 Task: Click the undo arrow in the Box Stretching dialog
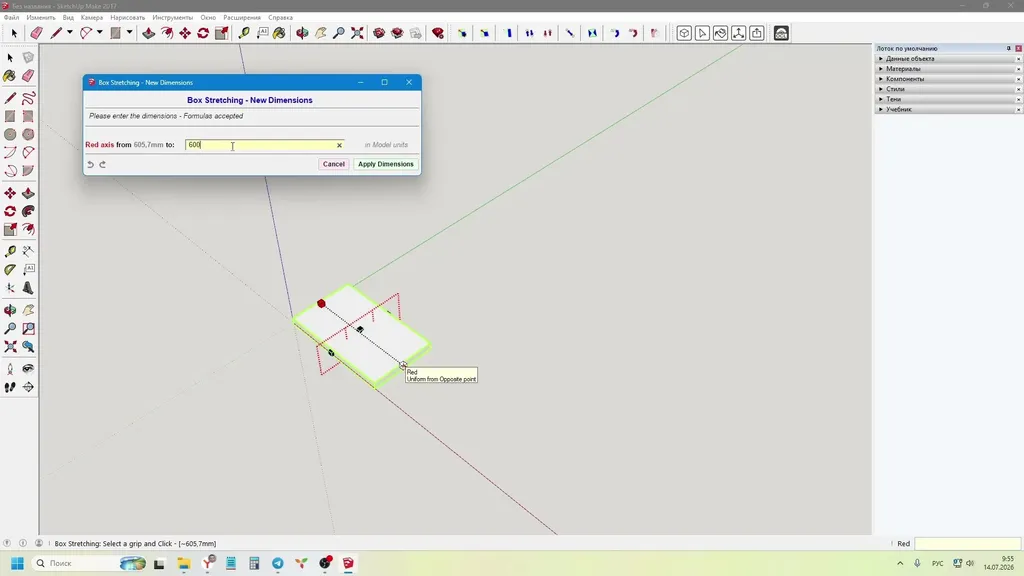pos(91,165)
